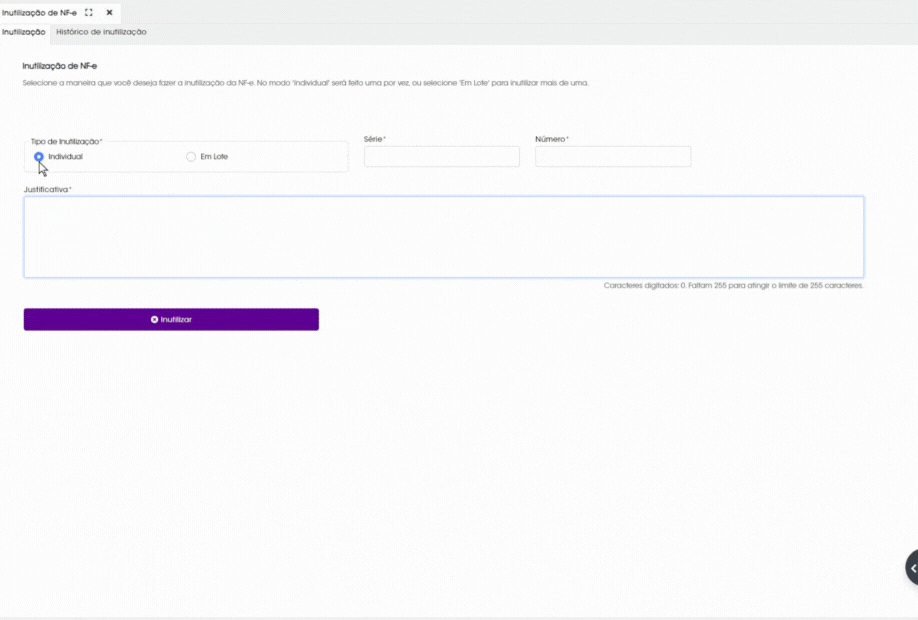This screenshot has width=918, height=620.
Task: Click the Tipo de Inutilização label
Action: (x=66, y=142)
